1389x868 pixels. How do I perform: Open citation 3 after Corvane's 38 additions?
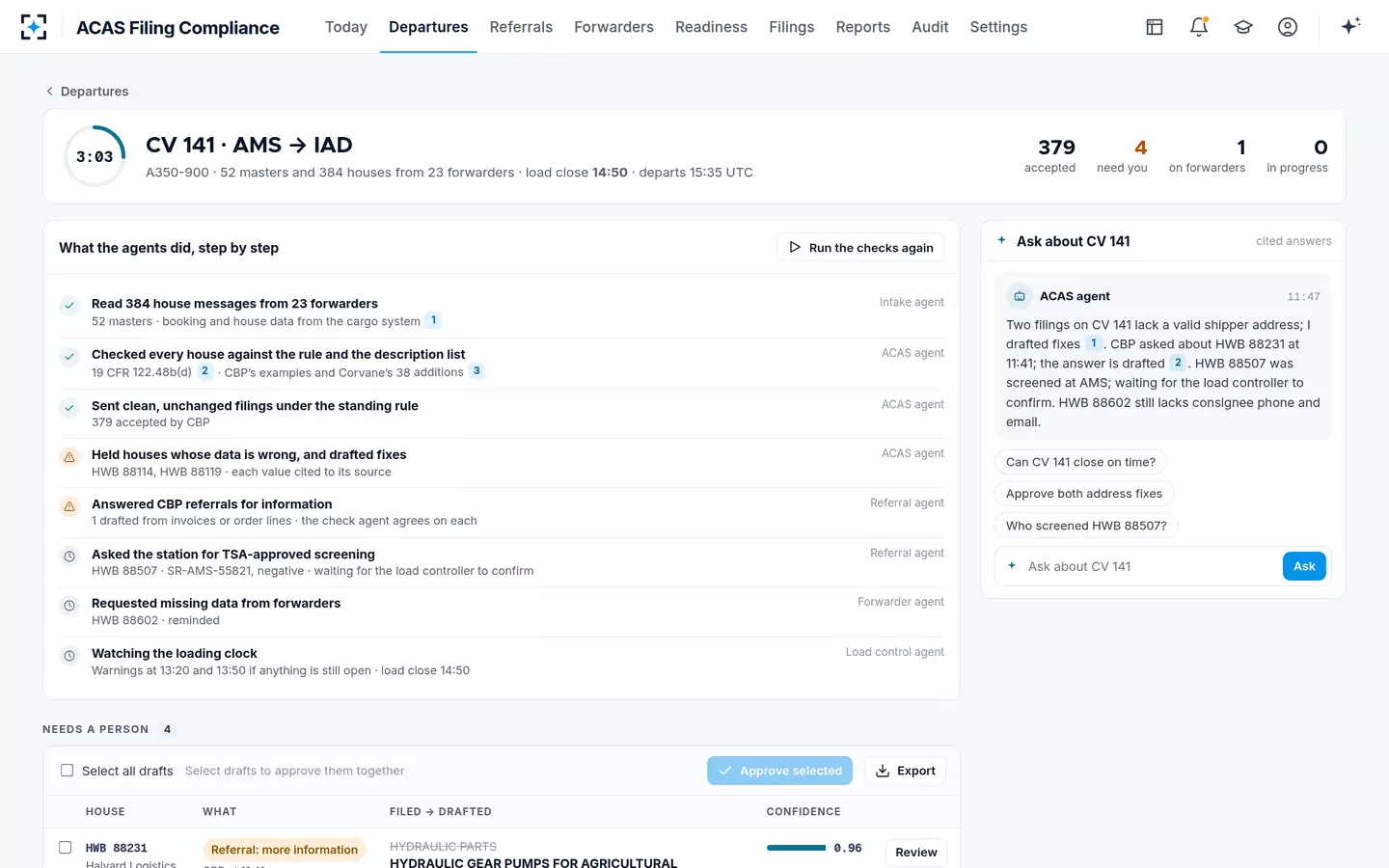477,371
